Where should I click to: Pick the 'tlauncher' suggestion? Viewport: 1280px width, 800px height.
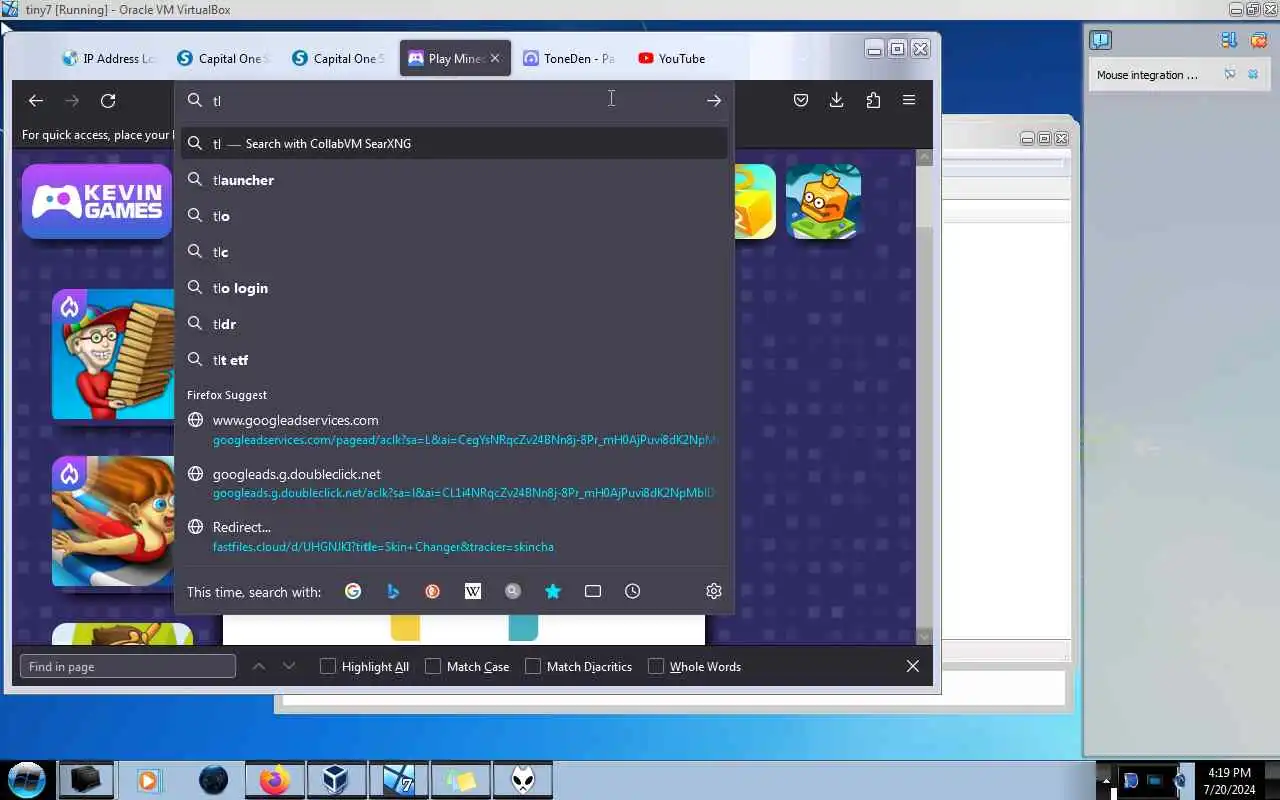click(x=455, y=180)
